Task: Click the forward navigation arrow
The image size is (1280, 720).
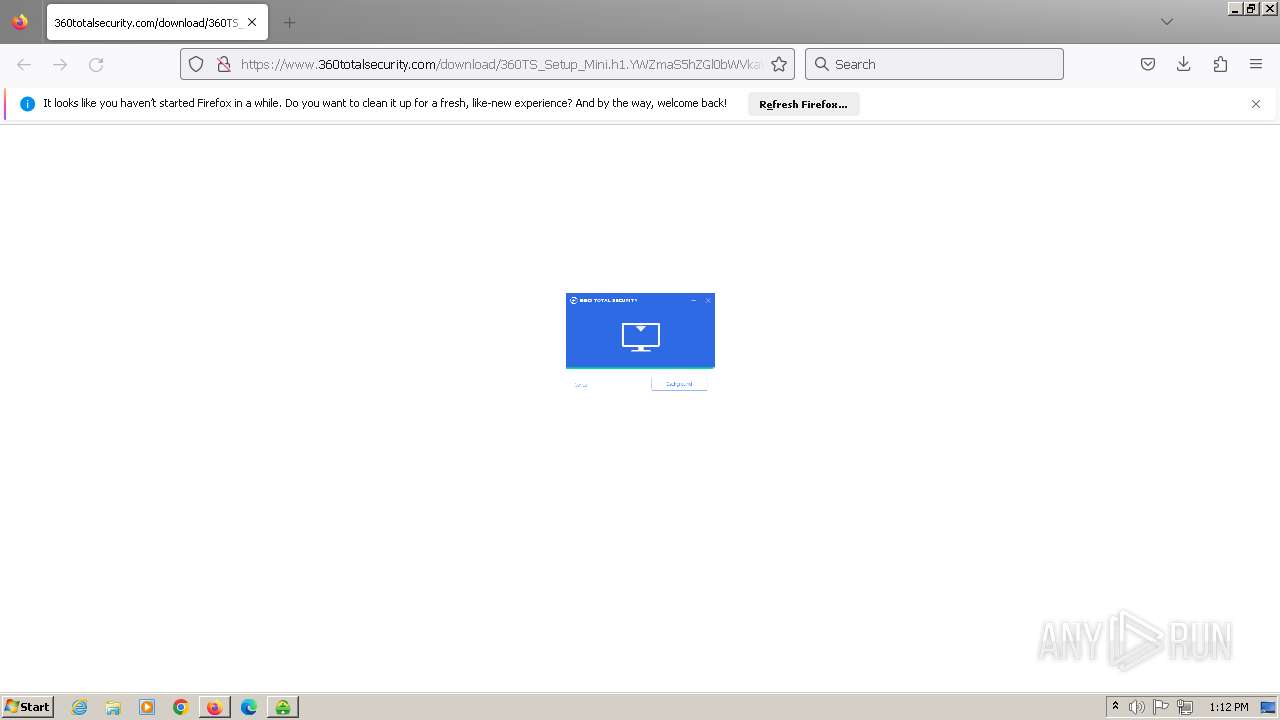Action: tap(60, 64)
